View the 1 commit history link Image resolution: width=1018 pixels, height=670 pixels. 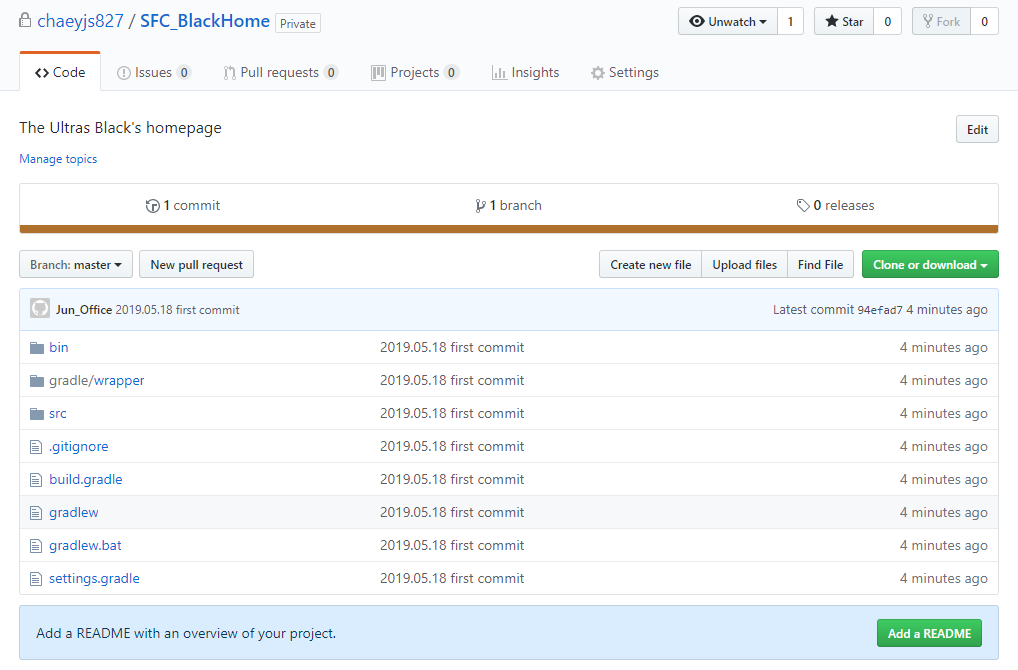click(x=183, y=206)
